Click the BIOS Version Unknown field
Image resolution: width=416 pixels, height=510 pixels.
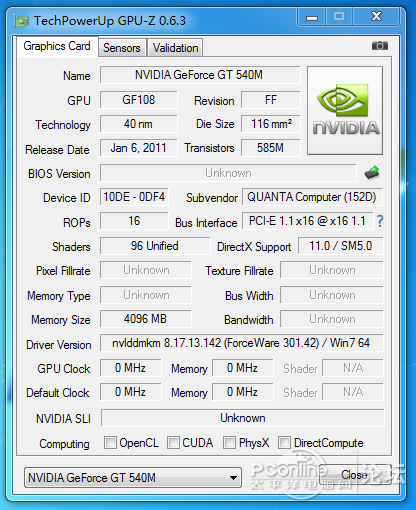tap(228, 173)
